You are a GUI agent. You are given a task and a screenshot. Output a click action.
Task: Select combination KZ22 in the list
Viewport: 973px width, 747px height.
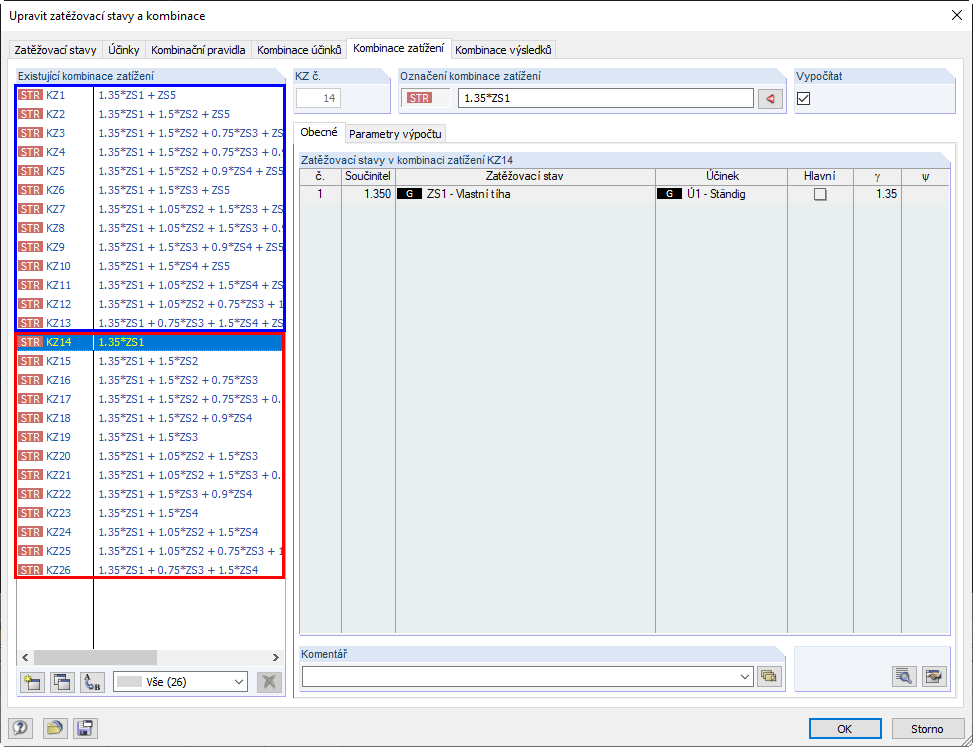click(x=150, y=494)
